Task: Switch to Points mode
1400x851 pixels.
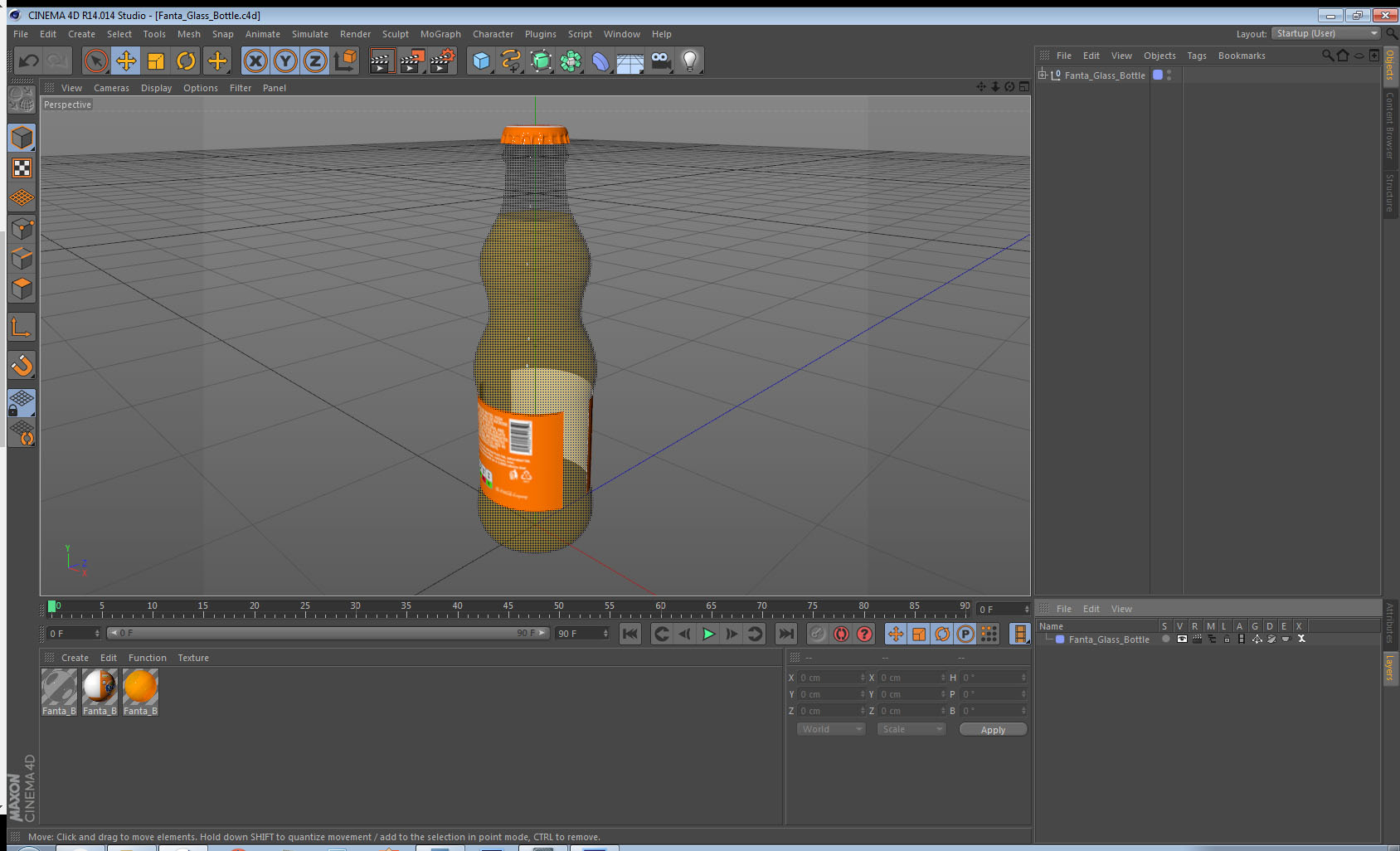Action: 22,228
